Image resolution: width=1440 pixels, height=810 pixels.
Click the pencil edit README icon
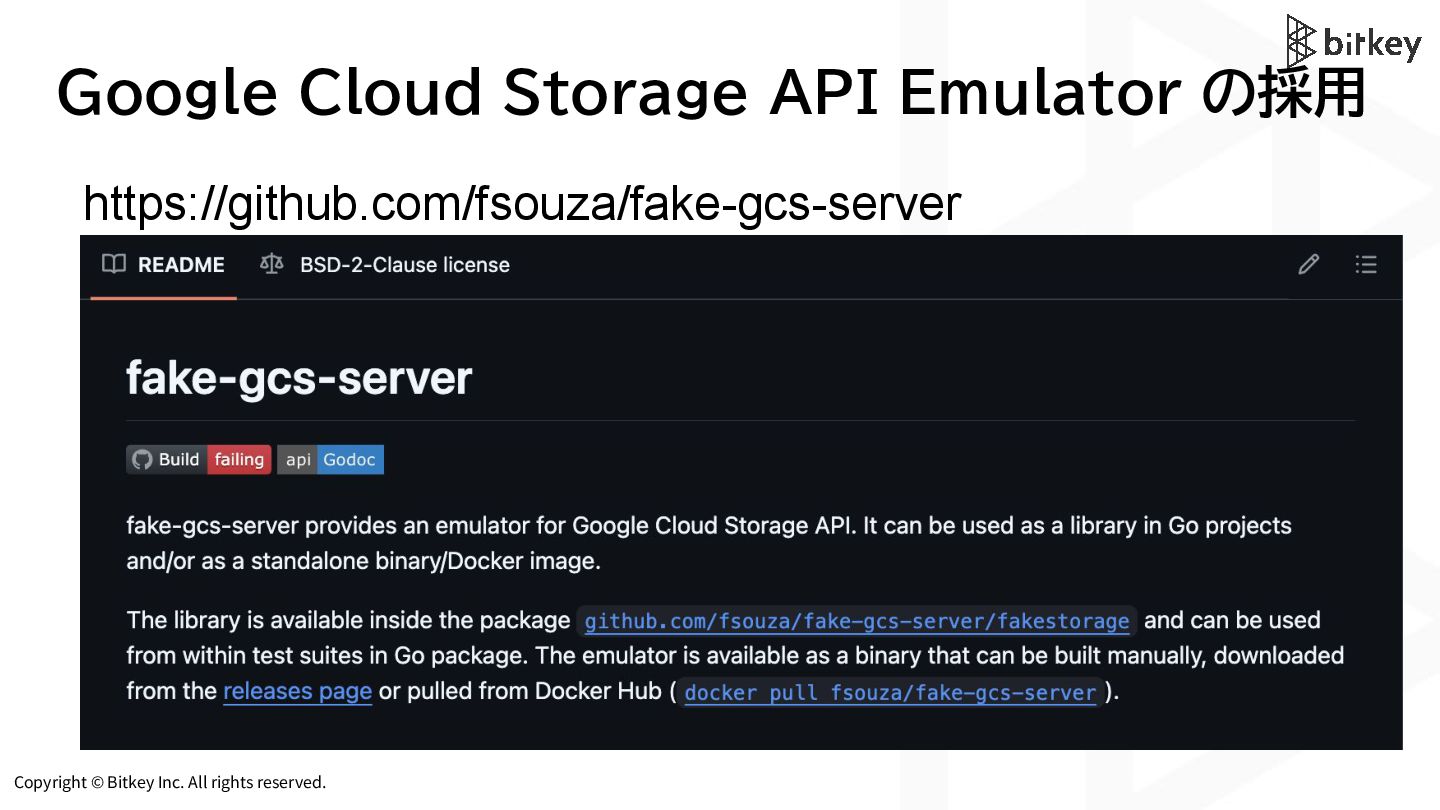[x=1308, y=264]
